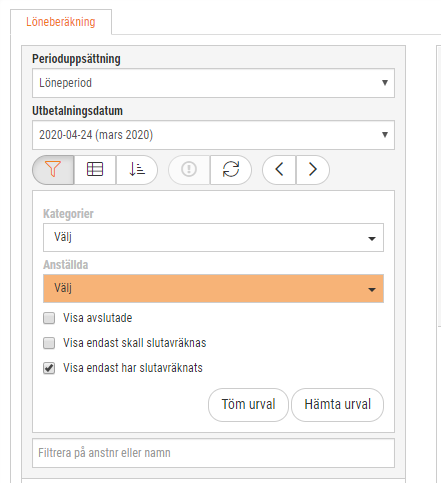The width and height of the screenshot is (441, 483).
Task: Click the arrow on the Anställda dropdown
Action: tap(372, 289)
